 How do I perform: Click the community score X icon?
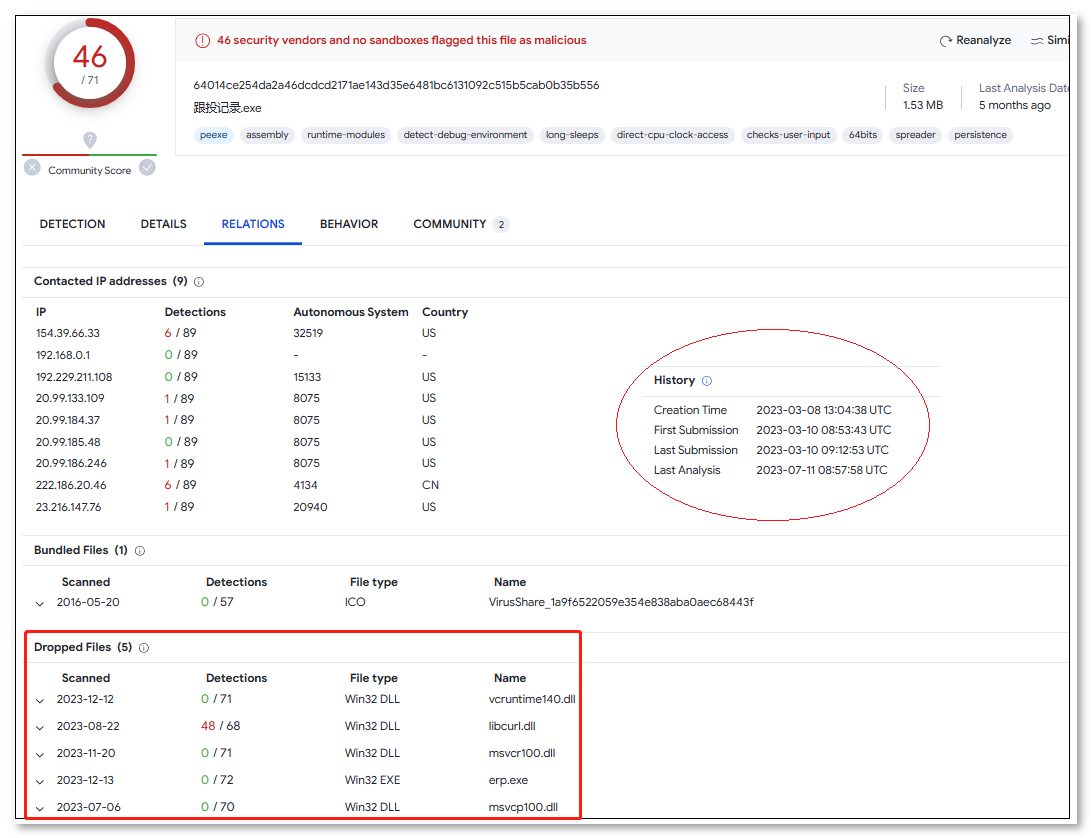[x=32, y=168]
